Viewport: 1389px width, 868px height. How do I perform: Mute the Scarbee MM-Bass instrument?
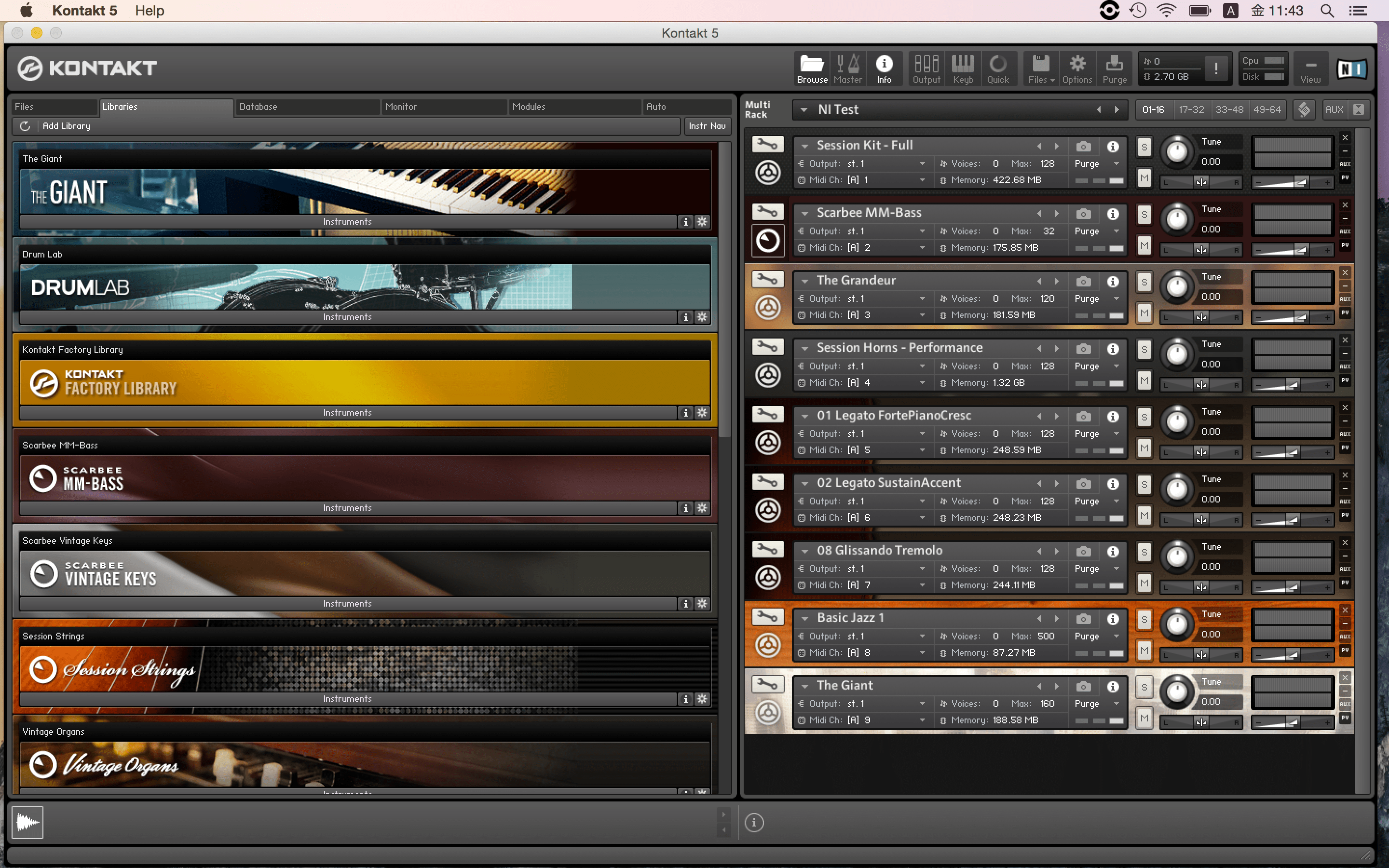pos(1144,246)
